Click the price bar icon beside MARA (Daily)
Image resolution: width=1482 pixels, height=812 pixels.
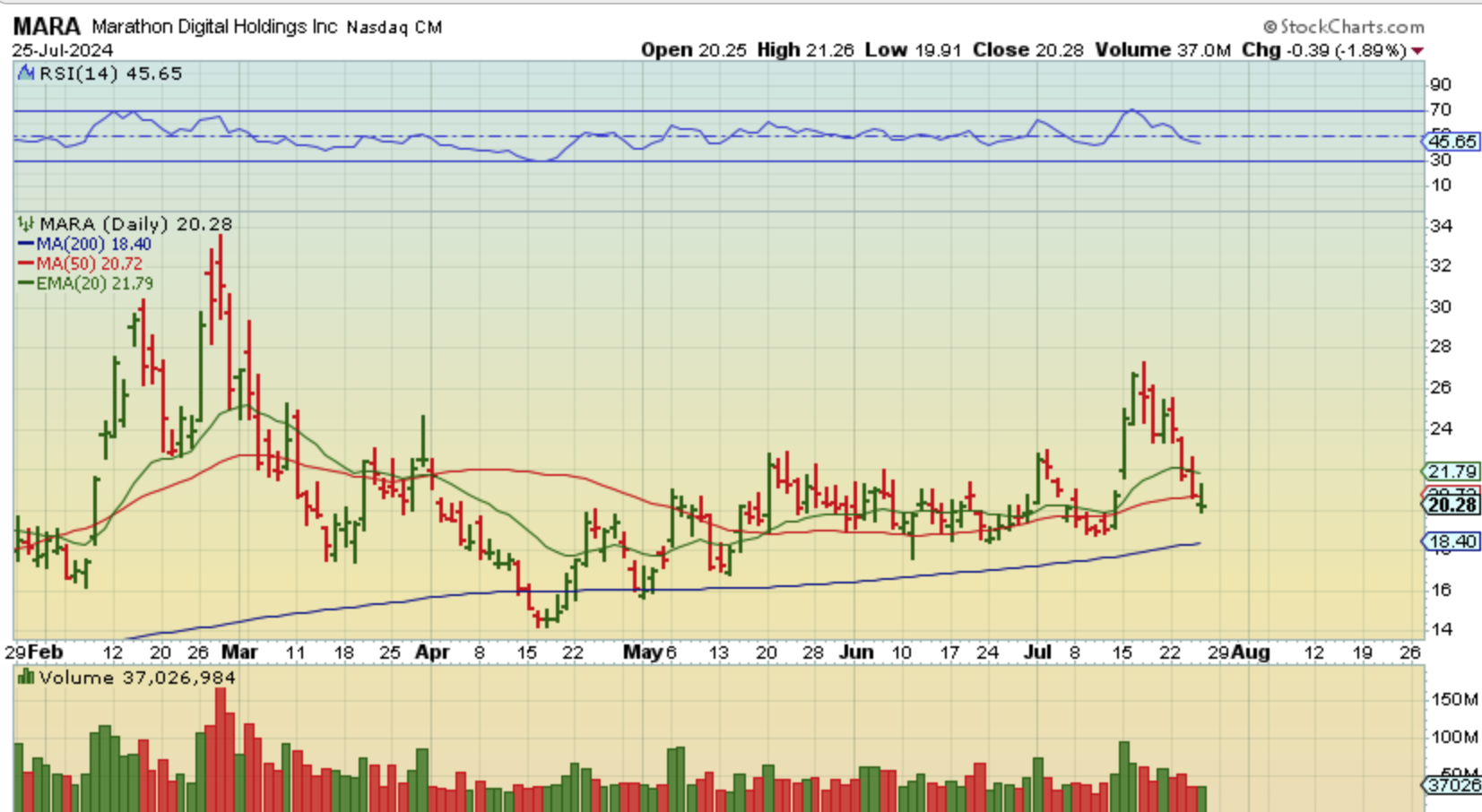[26, 224]
